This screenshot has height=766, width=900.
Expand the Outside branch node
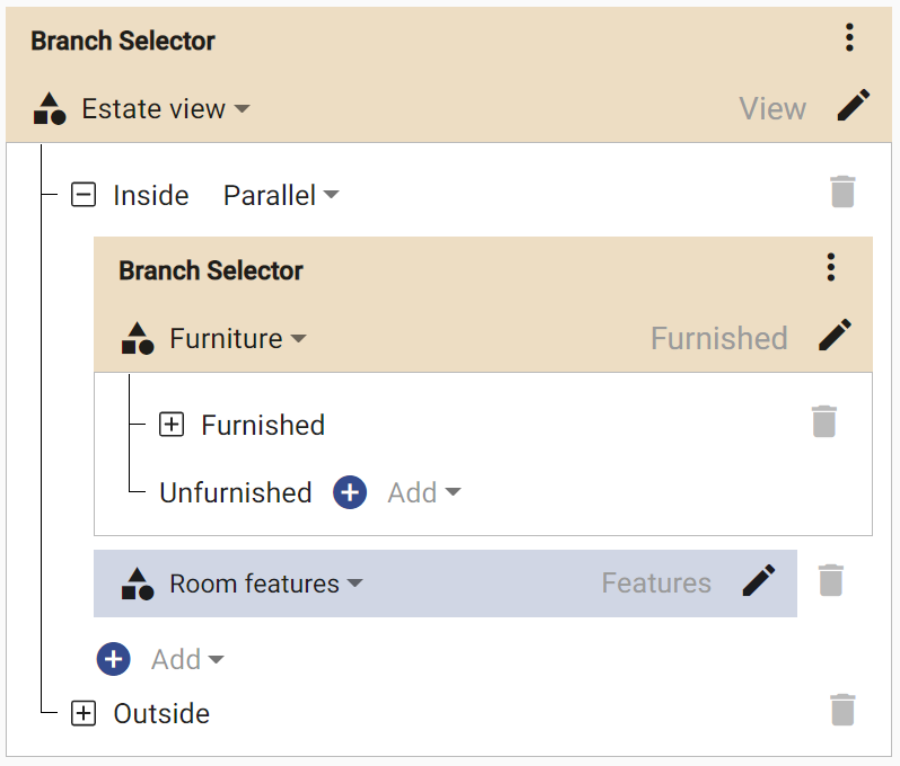pyautogui.click(x=84, y=714)
